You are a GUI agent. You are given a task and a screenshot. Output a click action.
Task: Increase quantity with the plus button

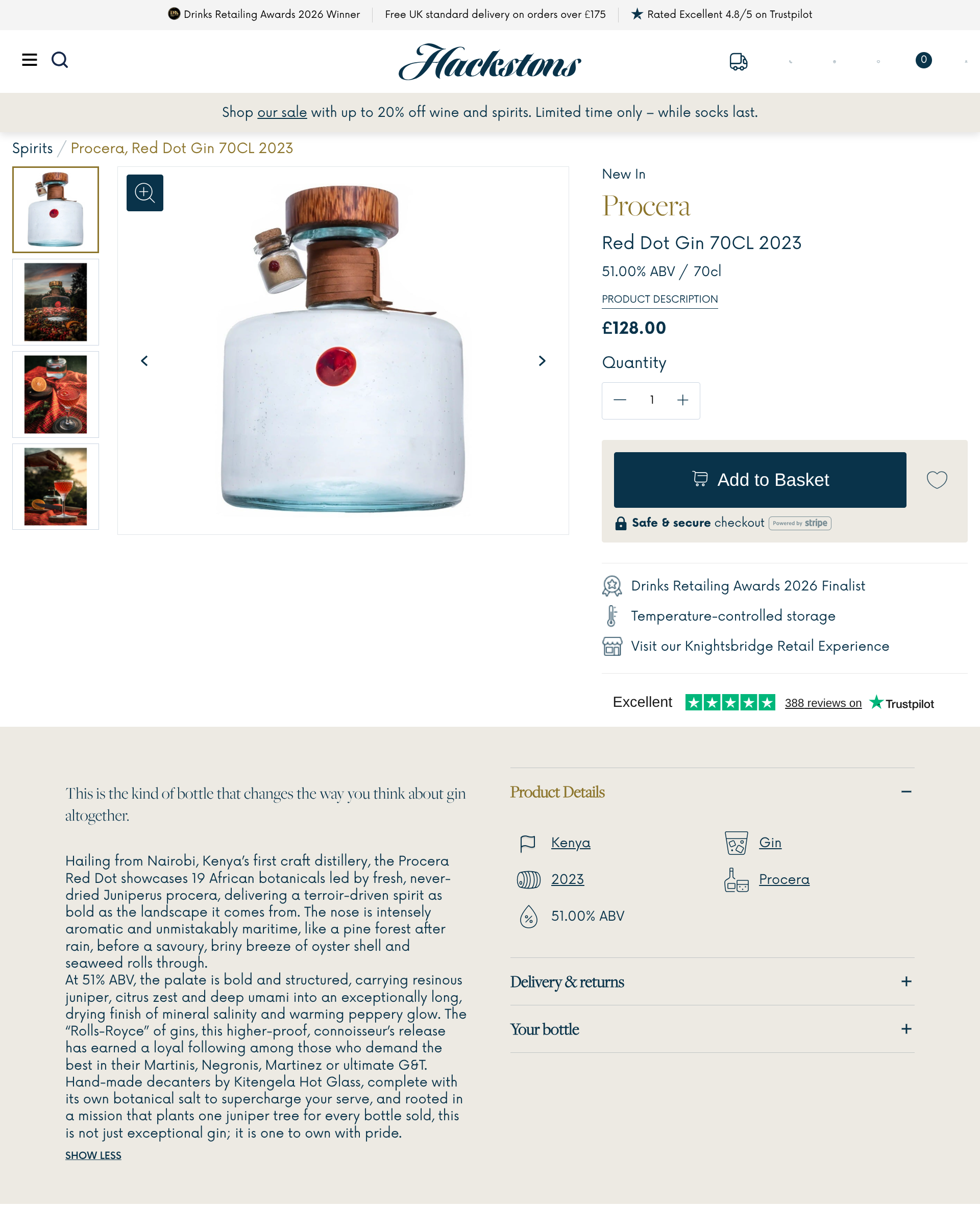pyautogui.click(x=682, y=400)
